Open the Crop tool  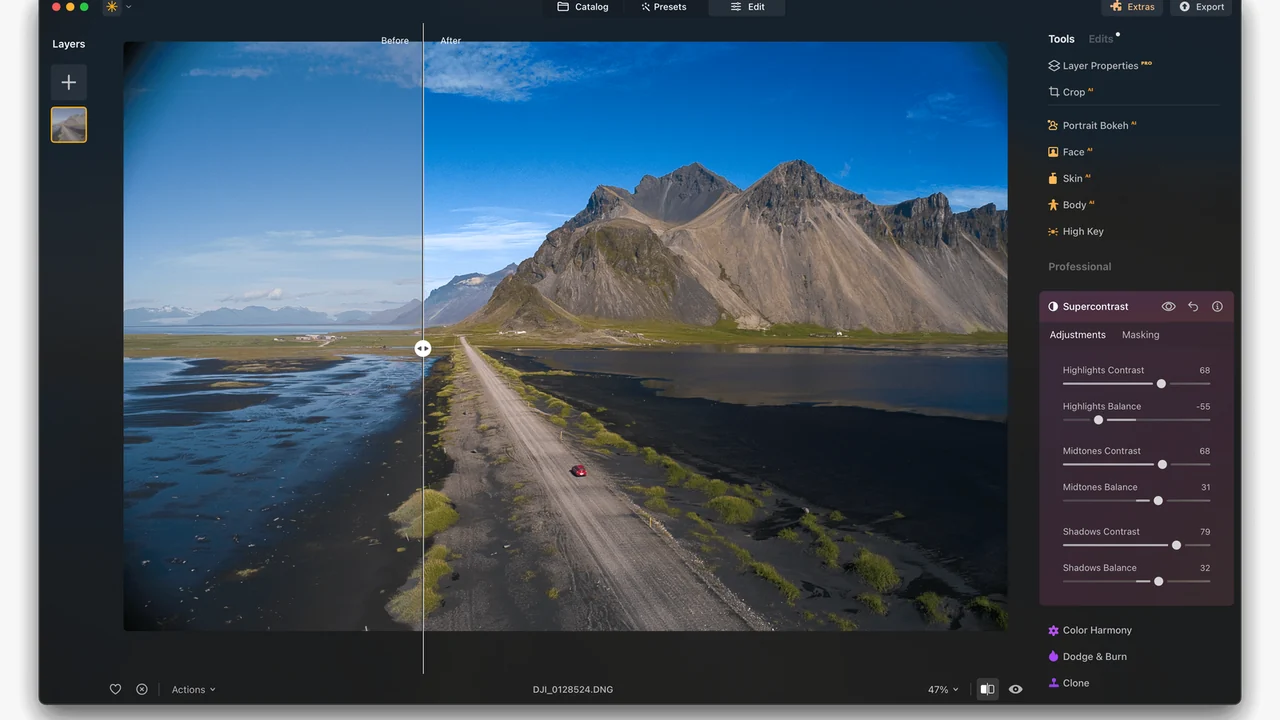point(1070,92)
